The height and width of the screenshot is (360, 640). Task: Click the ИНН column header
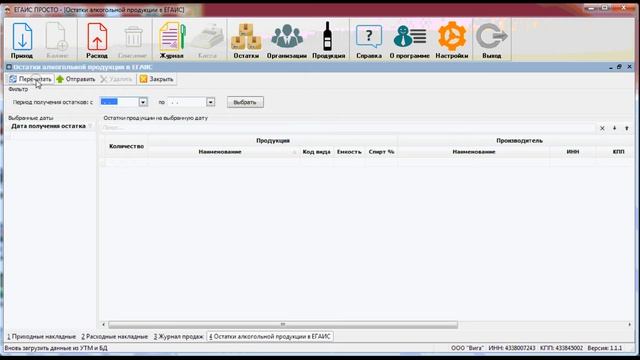pyautogui.click(x=573, y=152)
